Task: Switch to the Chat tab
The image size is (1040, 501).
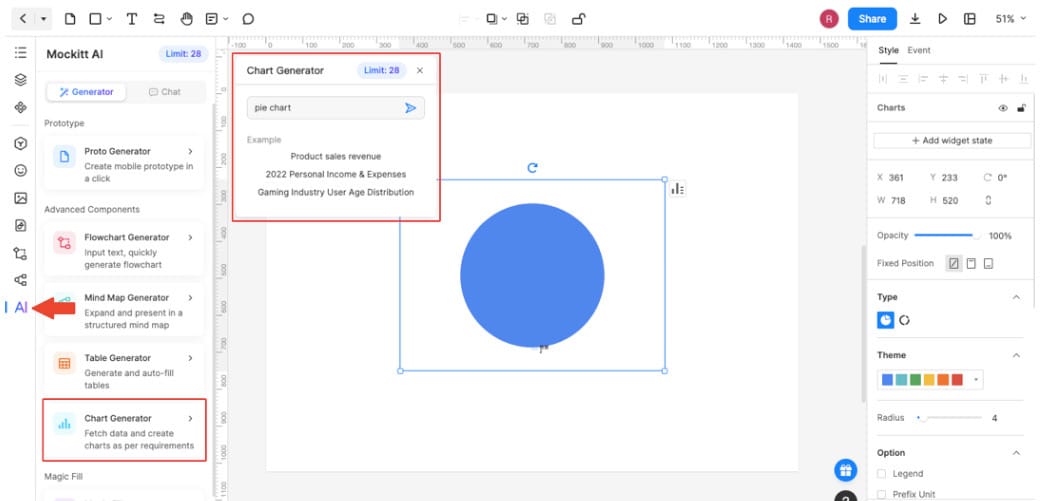Action: pyautogui.click(x=164, y=92)
